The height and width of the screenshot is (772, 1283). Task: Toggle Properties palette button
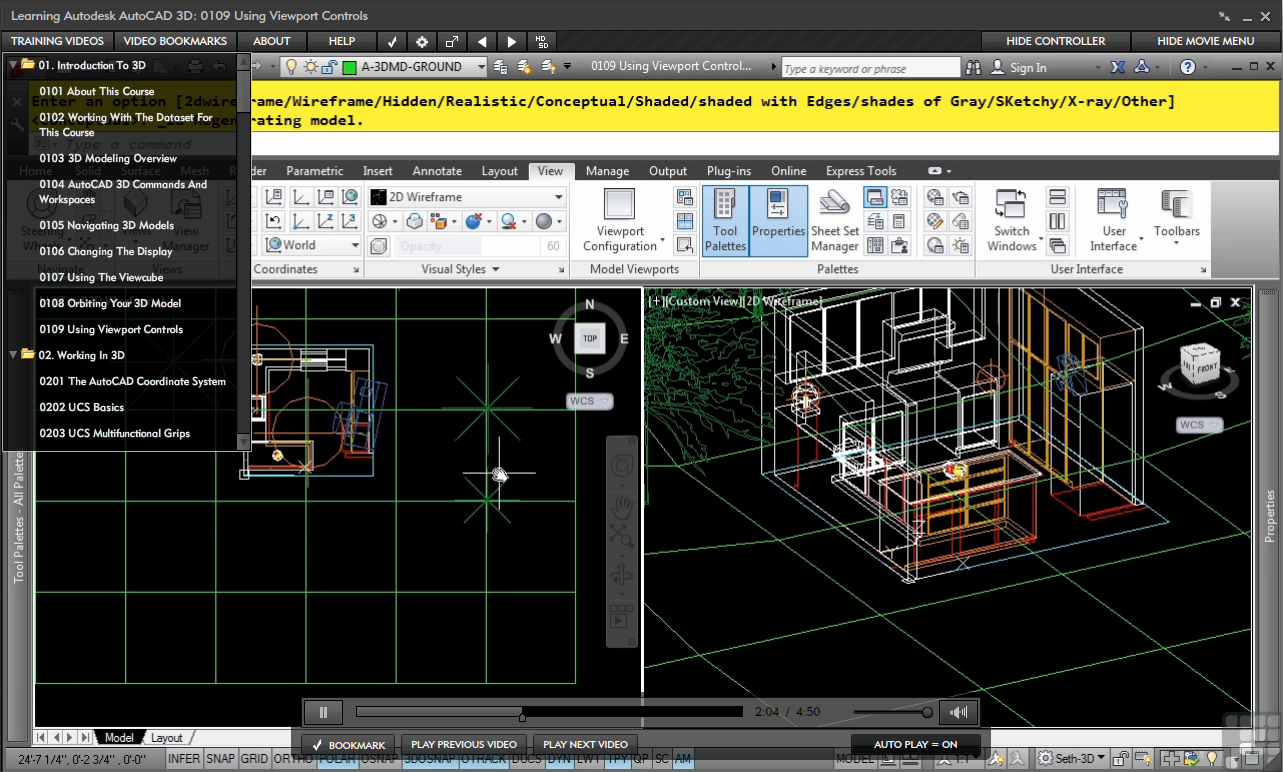pyautogui.click(x=778, y=221)
